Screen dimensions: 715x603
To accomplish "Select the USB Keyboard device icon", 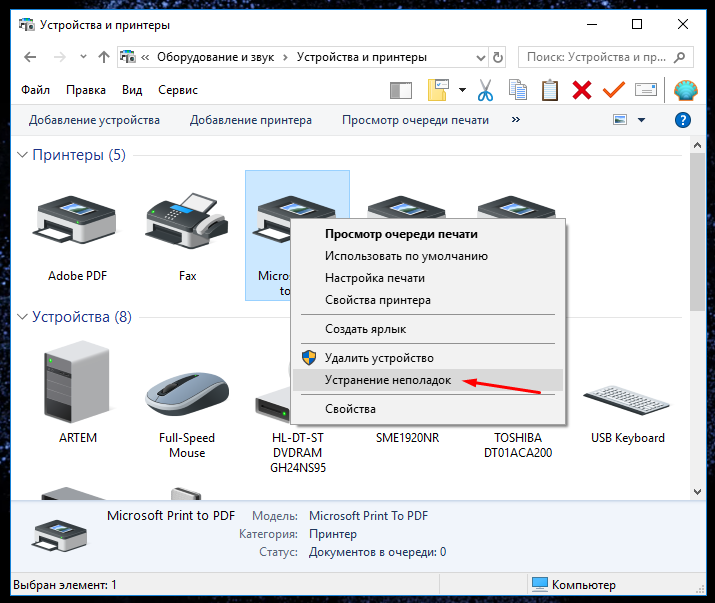I will coord(627,400).
